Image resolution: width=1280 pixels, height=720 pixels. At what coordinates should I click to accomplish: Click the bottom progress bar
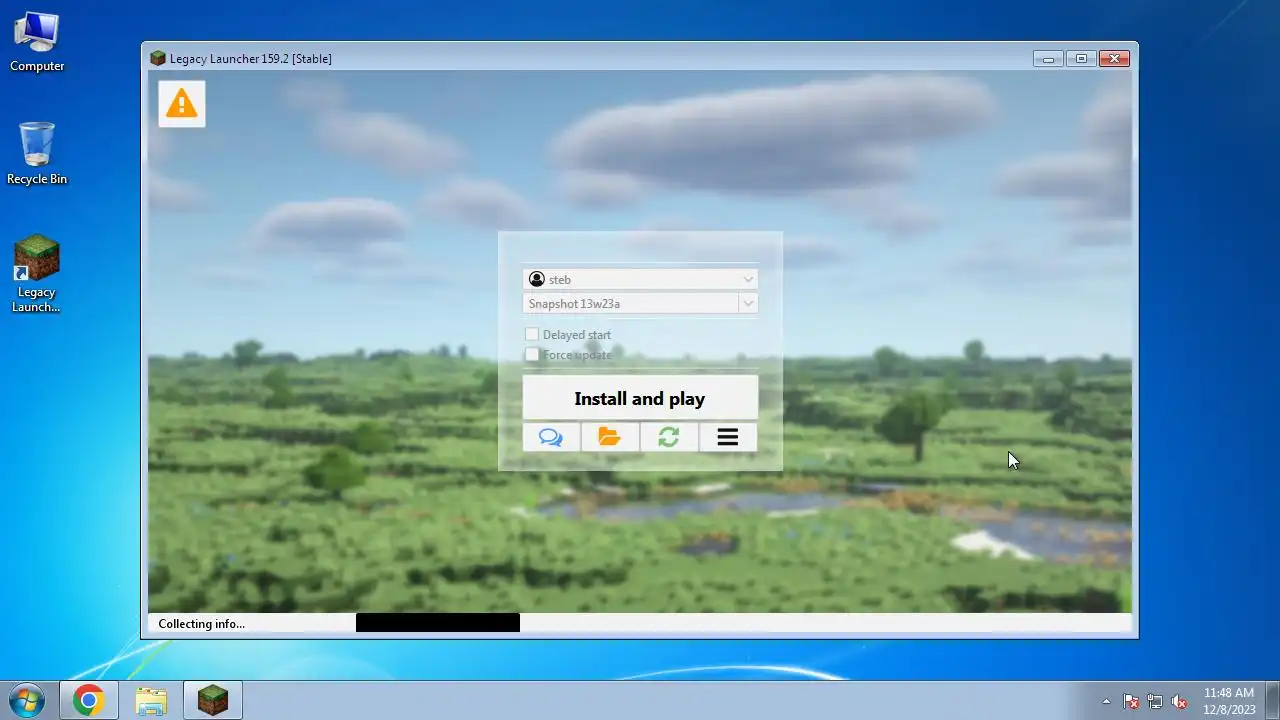pyautogui.click(x=640, y=623)
